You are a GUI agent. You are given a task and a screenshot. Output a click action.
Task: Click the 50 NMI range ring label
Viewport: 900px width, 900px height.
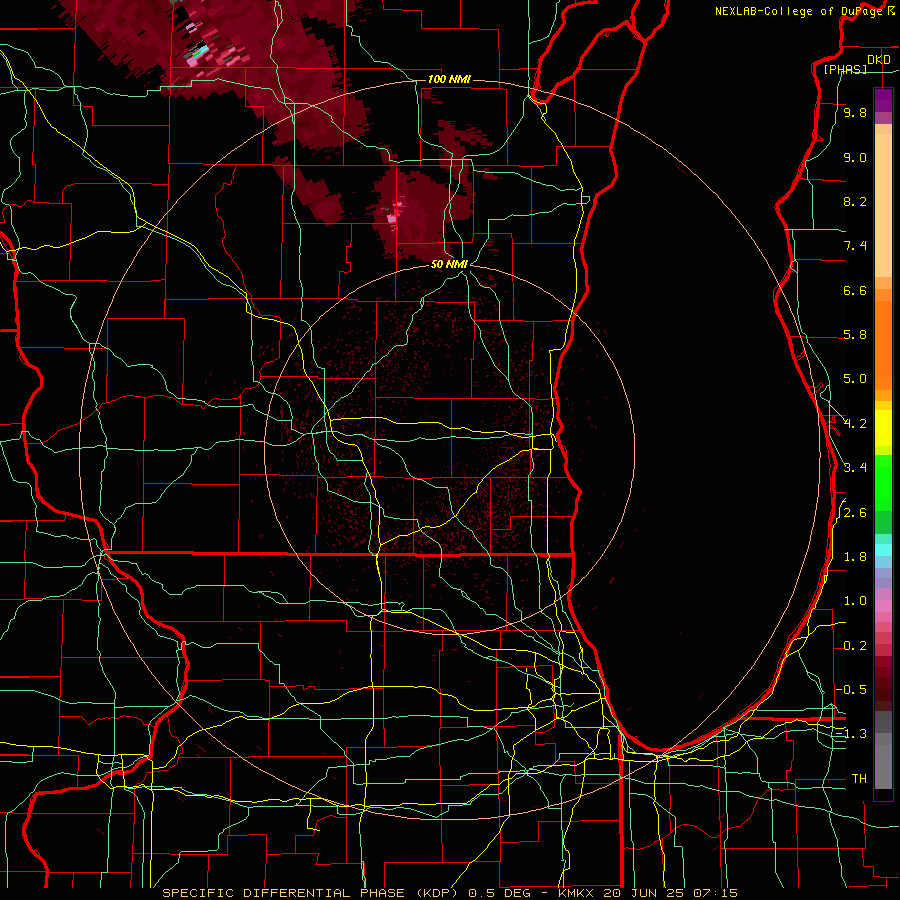[x=449, y=264]
